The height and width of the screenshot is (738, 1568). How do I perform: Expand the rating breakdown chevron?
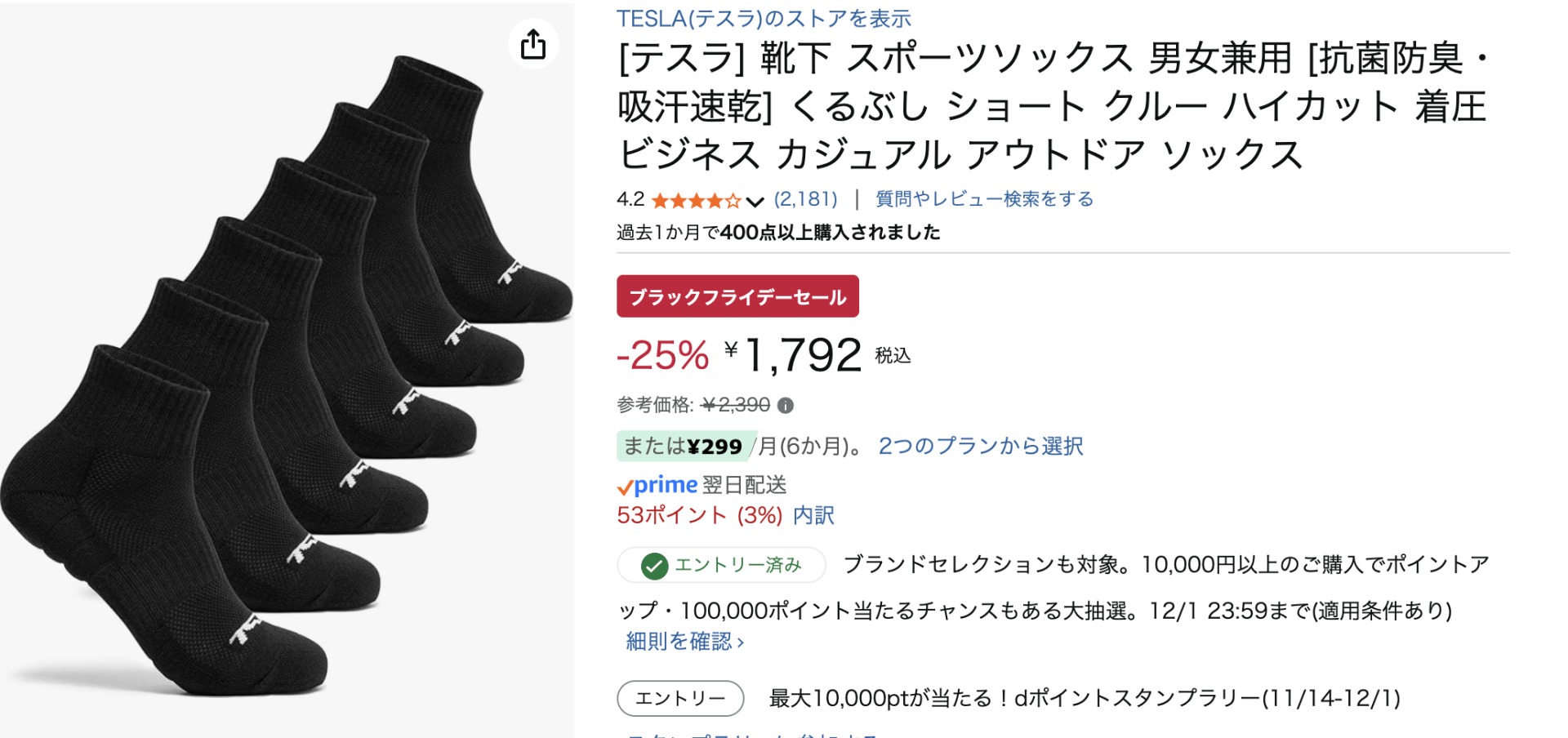click(755, 201)
